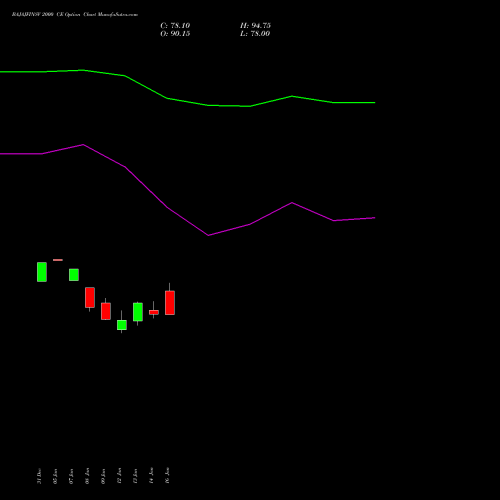Viewport: 500px width, 500px height.
Task: Click the '13 Jan' date axis label
Action: tap(135, 476)
